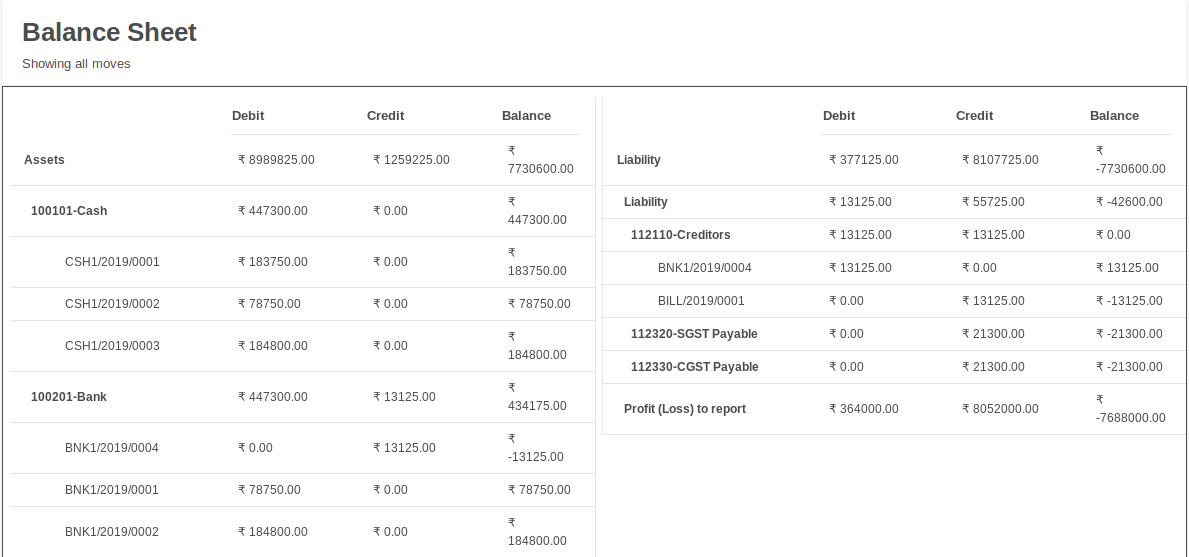Viewport: 1189px width, 557px height.
Task: Click the Balance Sheet title
Action: point(109,32)
